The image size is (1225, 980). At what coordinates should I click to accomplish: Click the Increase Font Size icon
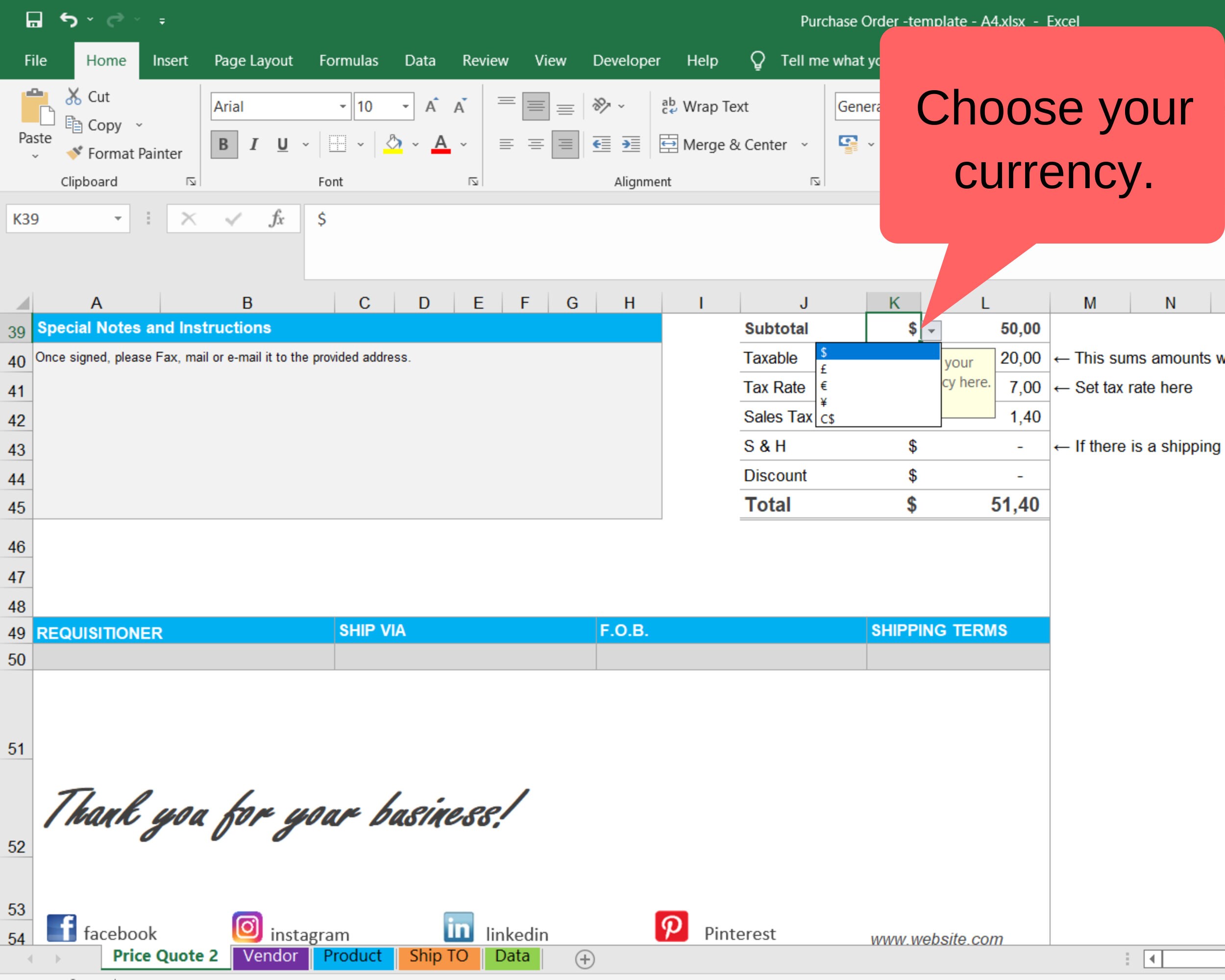(432, 104)
